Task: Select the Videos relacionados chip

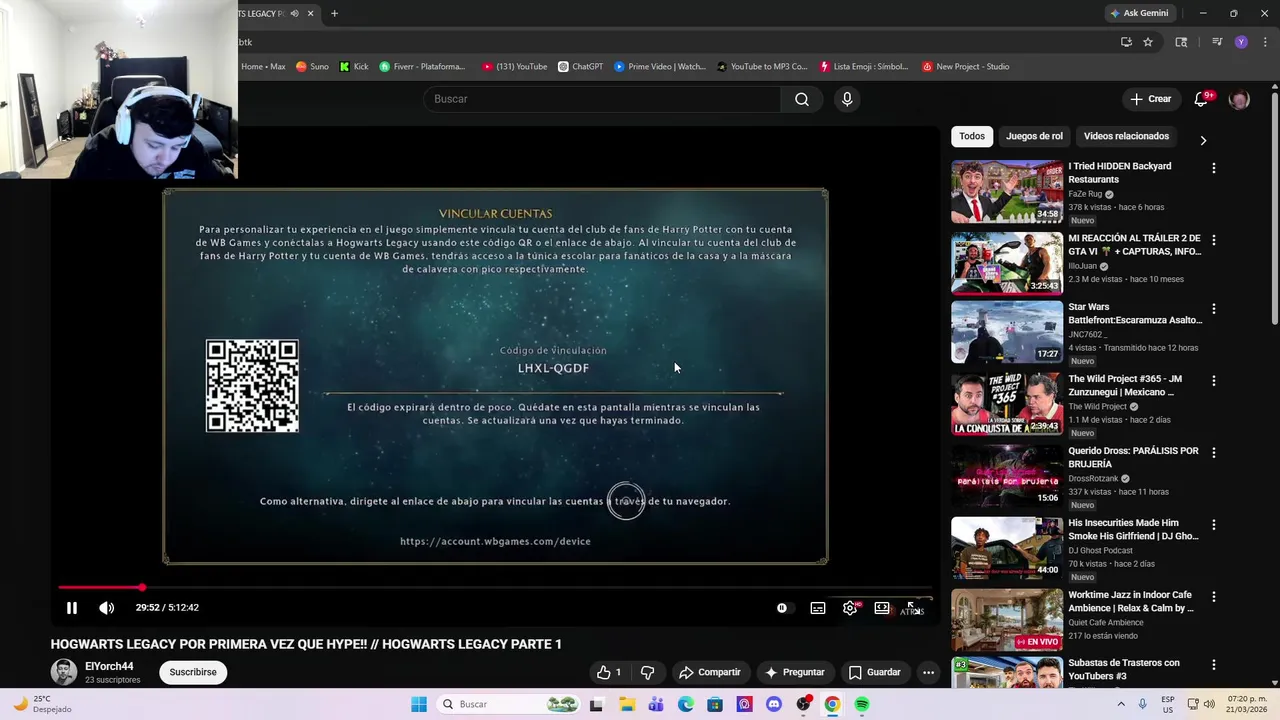Action: click(x=1126, y=136)
